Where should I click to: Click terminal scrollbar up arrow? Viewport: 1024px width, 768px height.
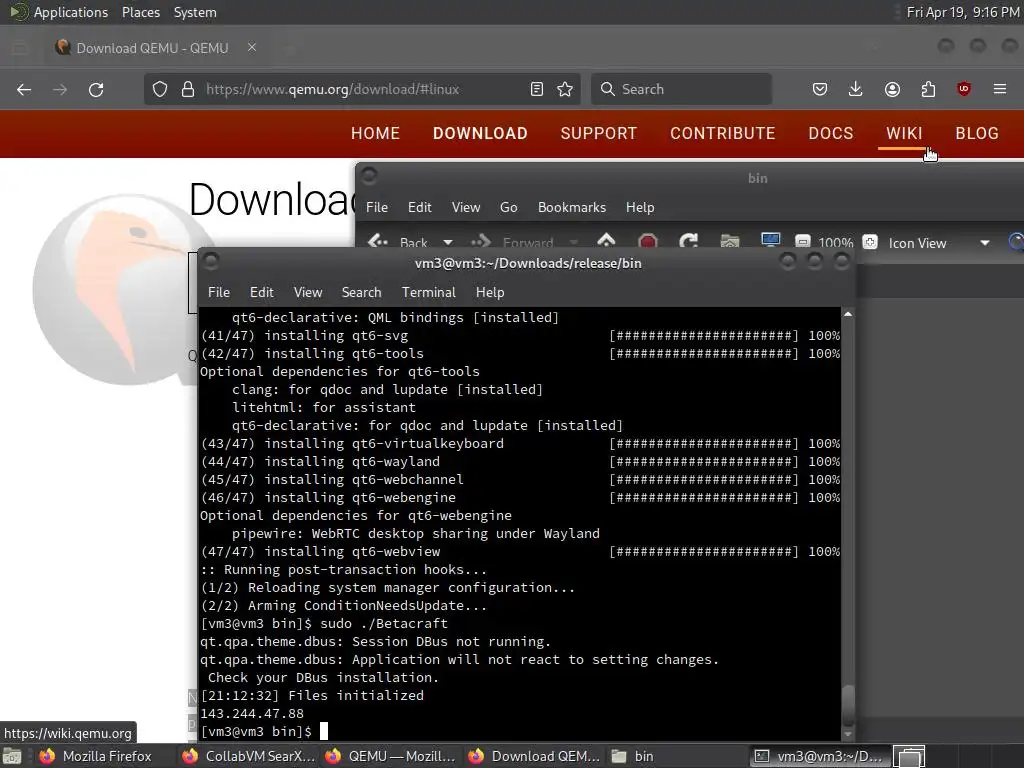848,314
